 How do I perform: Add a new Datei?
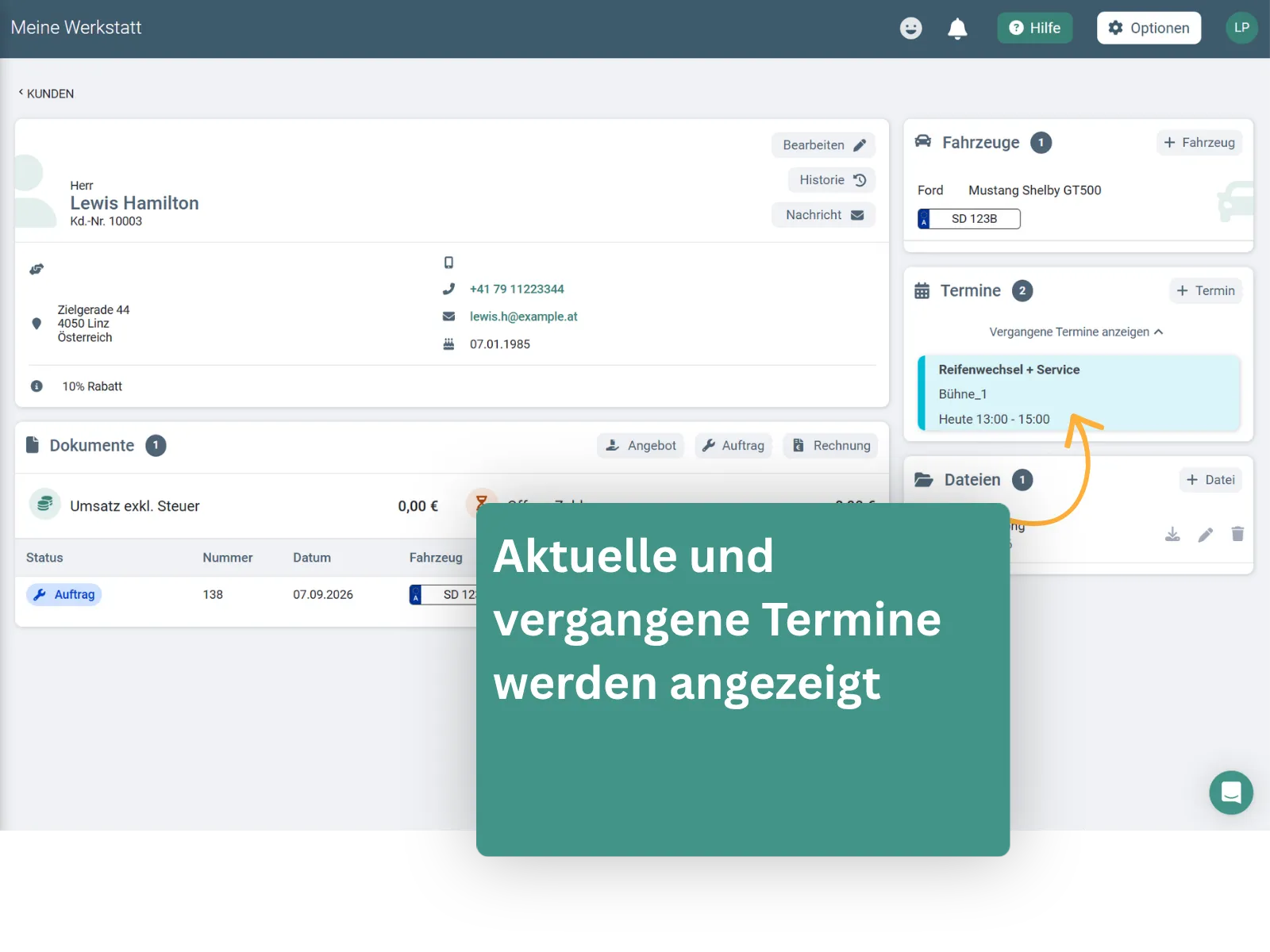(x=1210, y=480)
